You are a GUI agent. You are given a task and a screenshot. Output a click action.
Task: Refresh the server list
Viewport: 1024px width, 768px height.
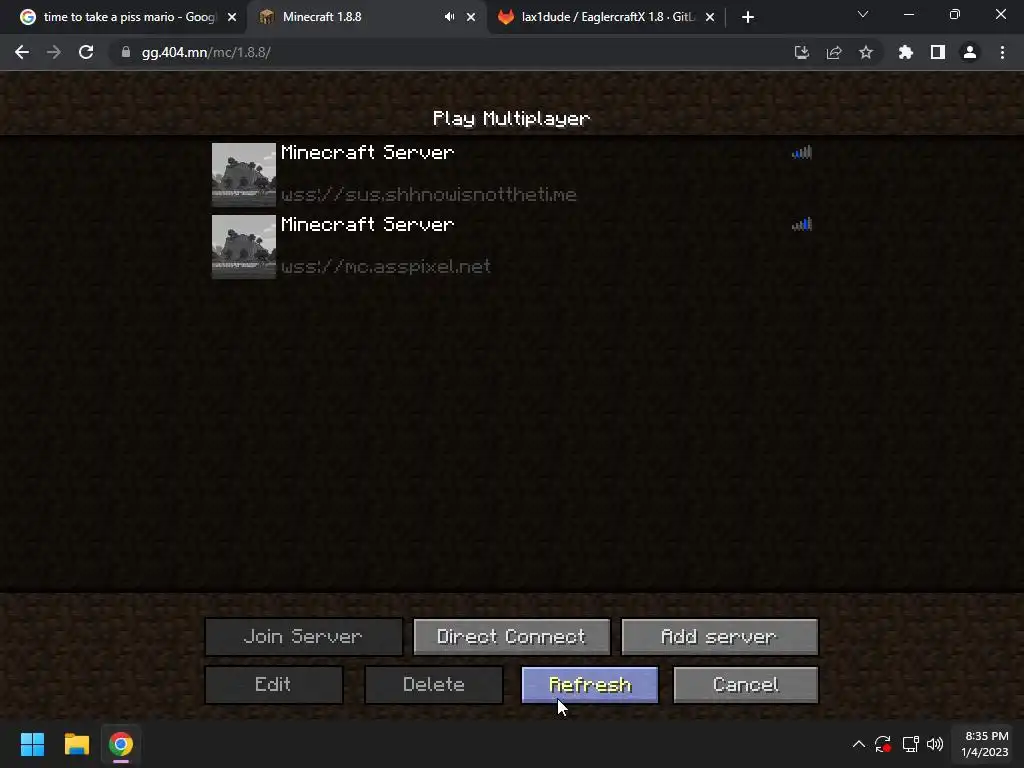click(x=590, y=685)
